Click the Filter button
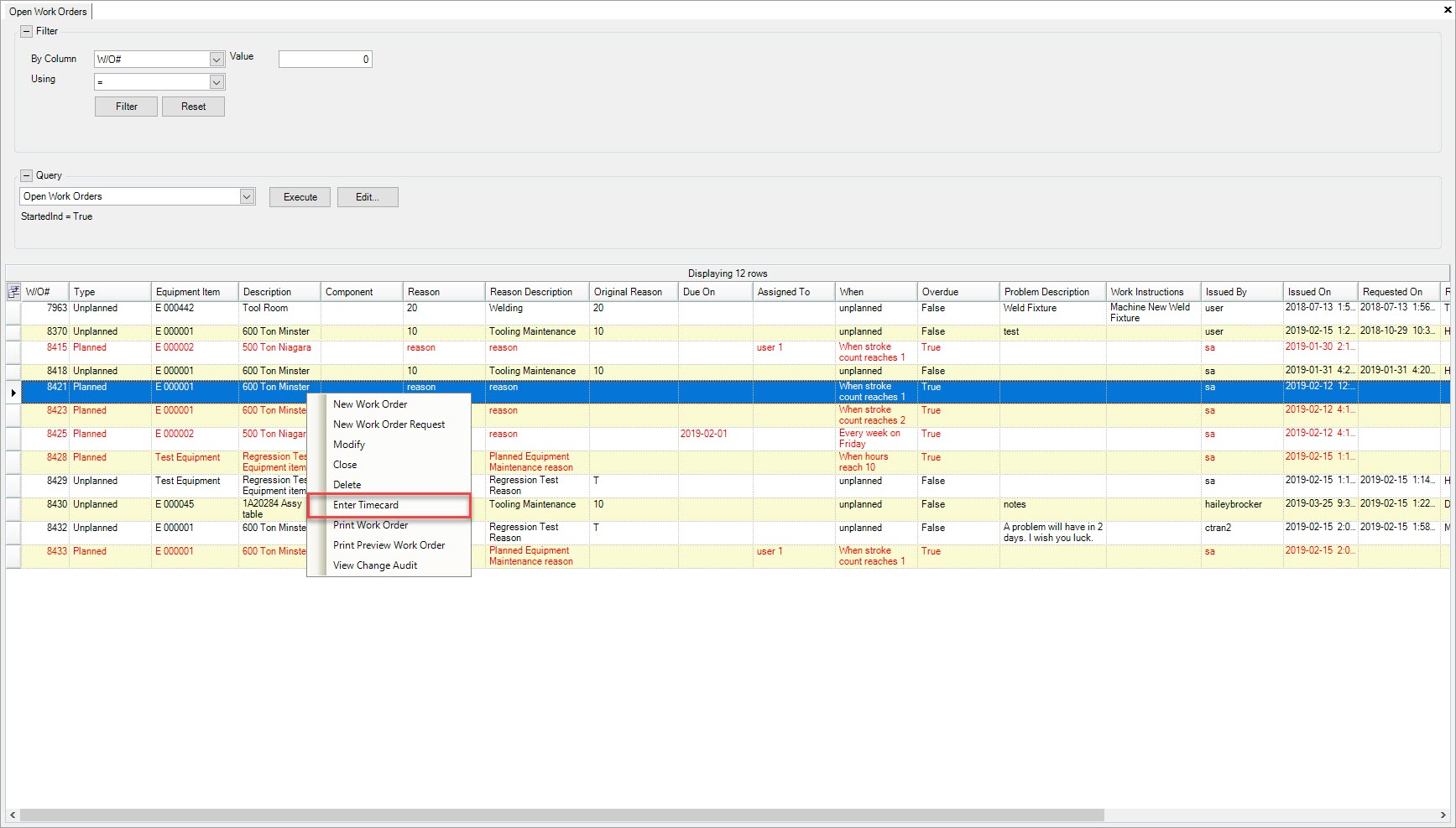The width and height of the screenshot is (1456, 828). 126,107
